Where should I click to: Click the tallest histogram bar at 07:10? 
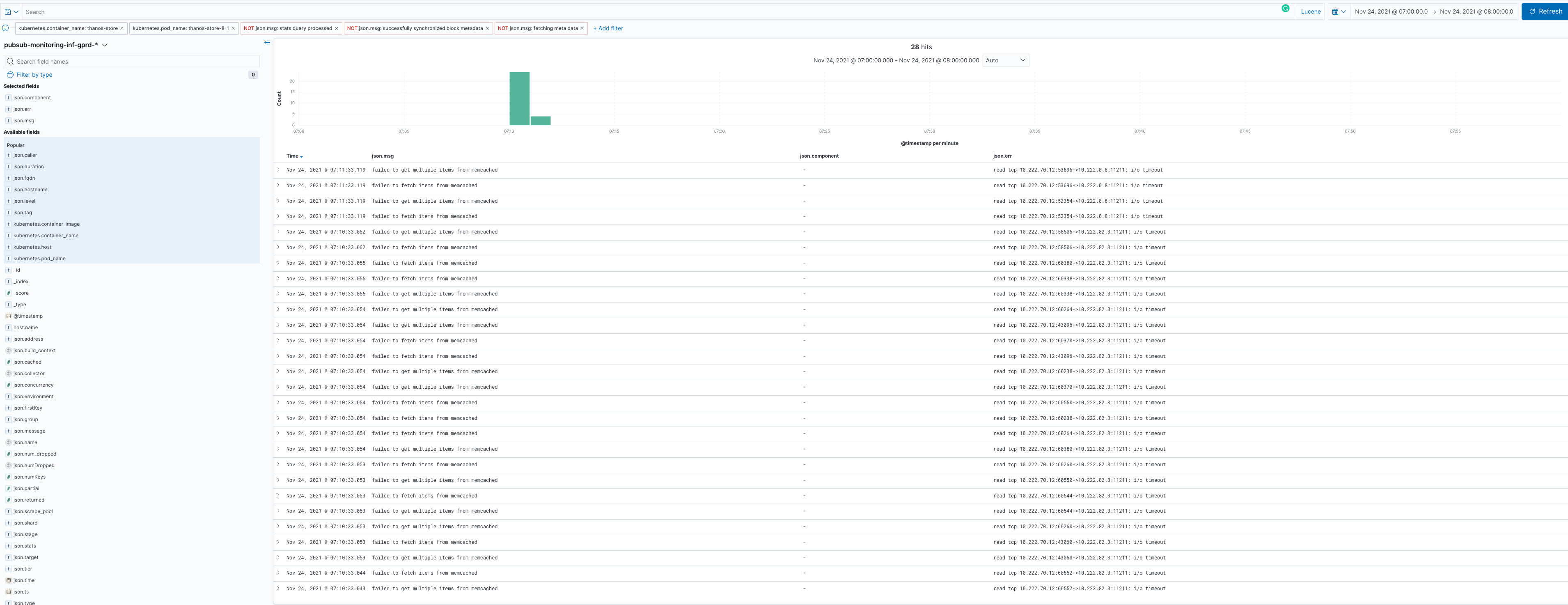[x=519, y=99]
